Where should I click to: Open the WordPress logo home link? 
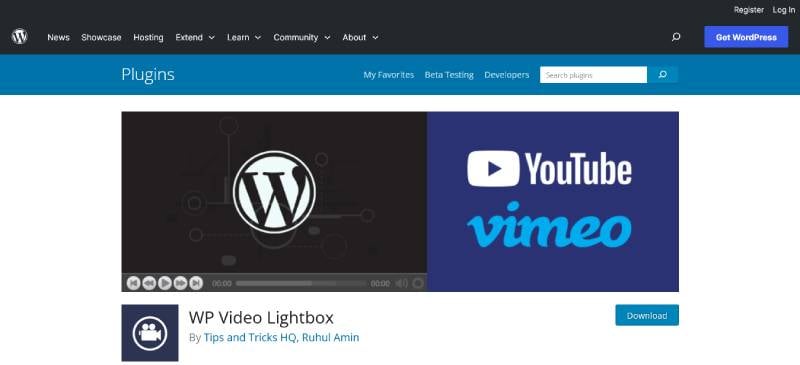[19, 37]
